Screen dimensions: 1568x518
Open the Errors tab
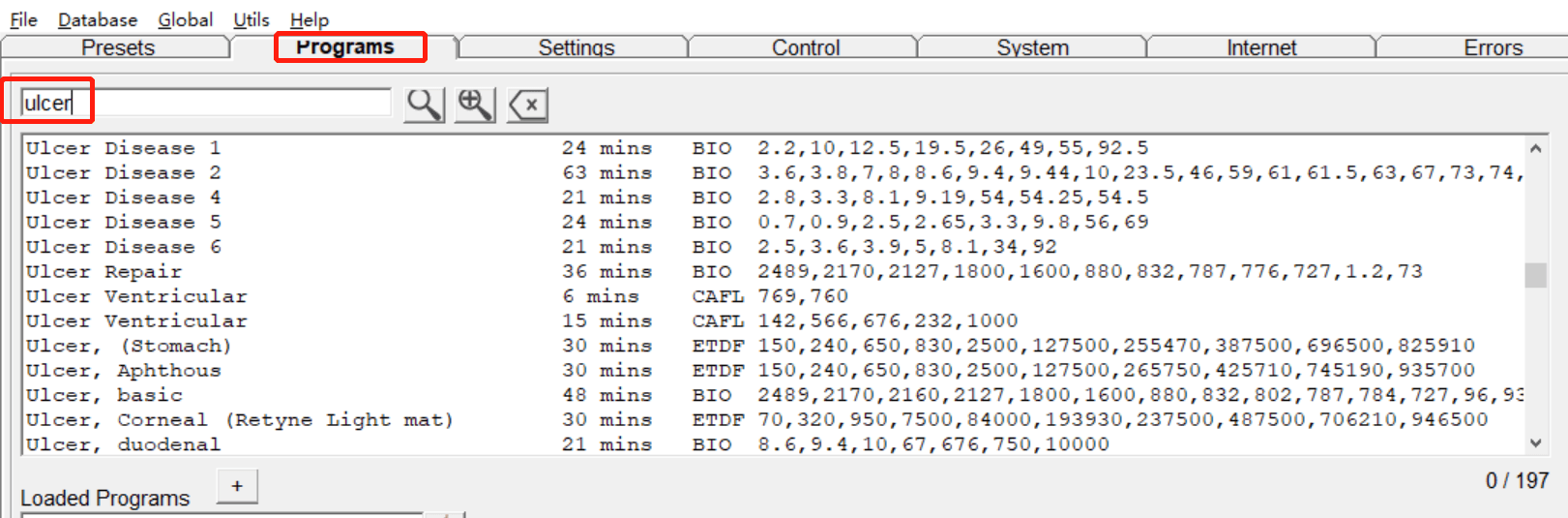click(1493, 47)
